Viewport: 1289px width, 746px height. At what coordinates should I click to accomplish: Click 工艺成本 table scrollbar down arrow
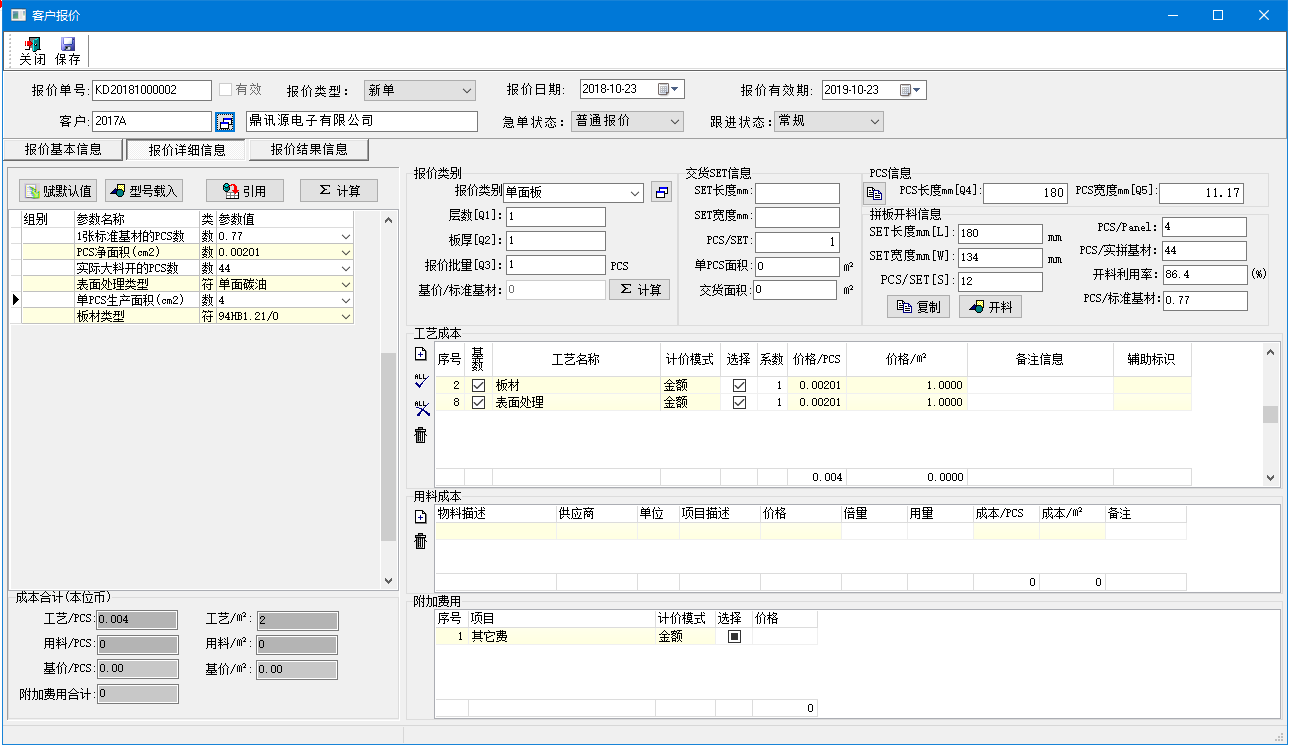click(x=1271, y=479)
